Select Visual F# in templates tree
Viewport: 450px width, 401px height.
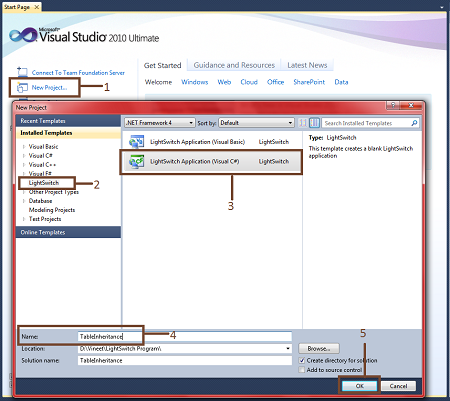click(x=40, y=174)
